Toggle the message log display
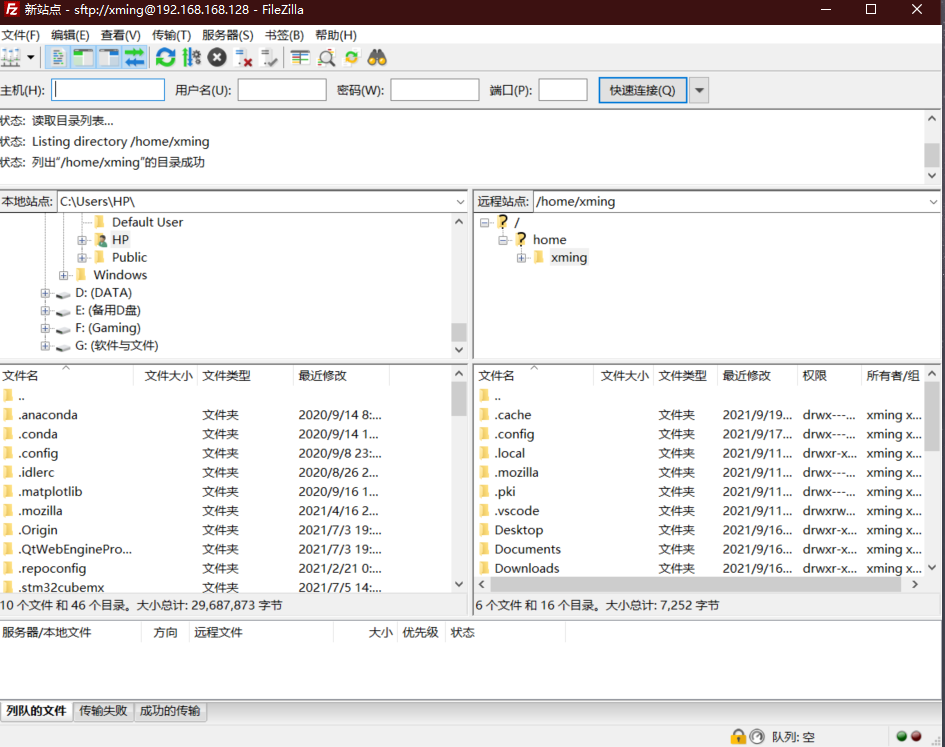This screenshot has height=747, width=945. (59, 57)
